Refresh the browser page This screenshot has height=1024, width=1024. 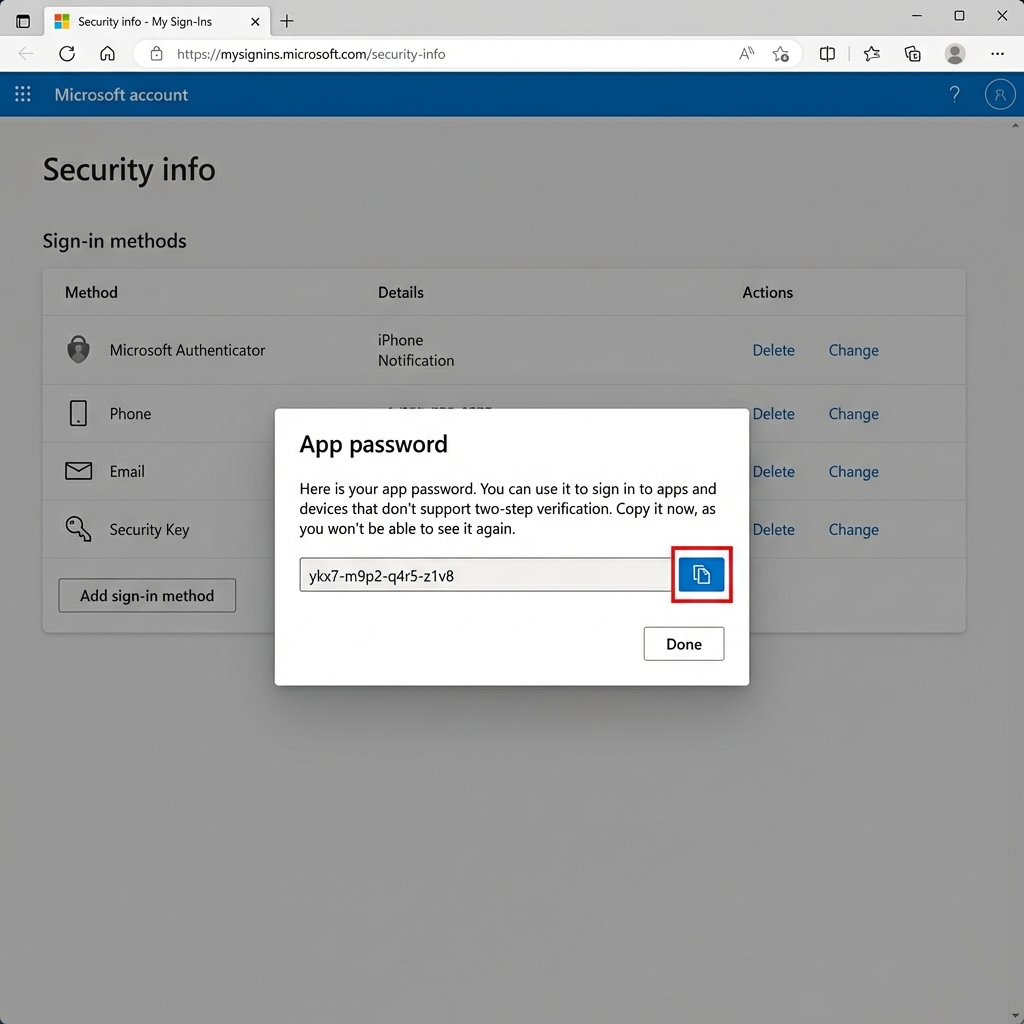[x=67, y=54]
